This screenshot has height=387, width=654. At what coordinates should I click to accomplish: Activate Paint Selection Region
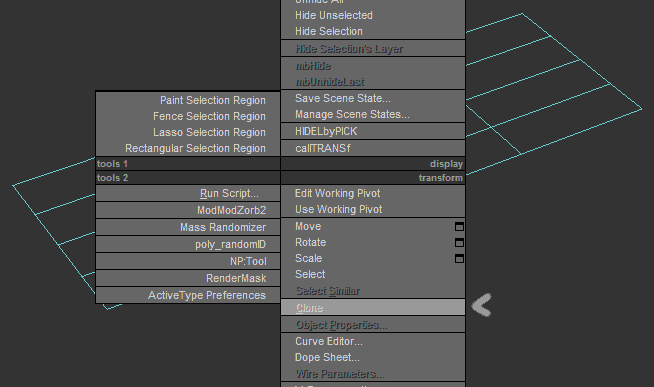[188, 101]
